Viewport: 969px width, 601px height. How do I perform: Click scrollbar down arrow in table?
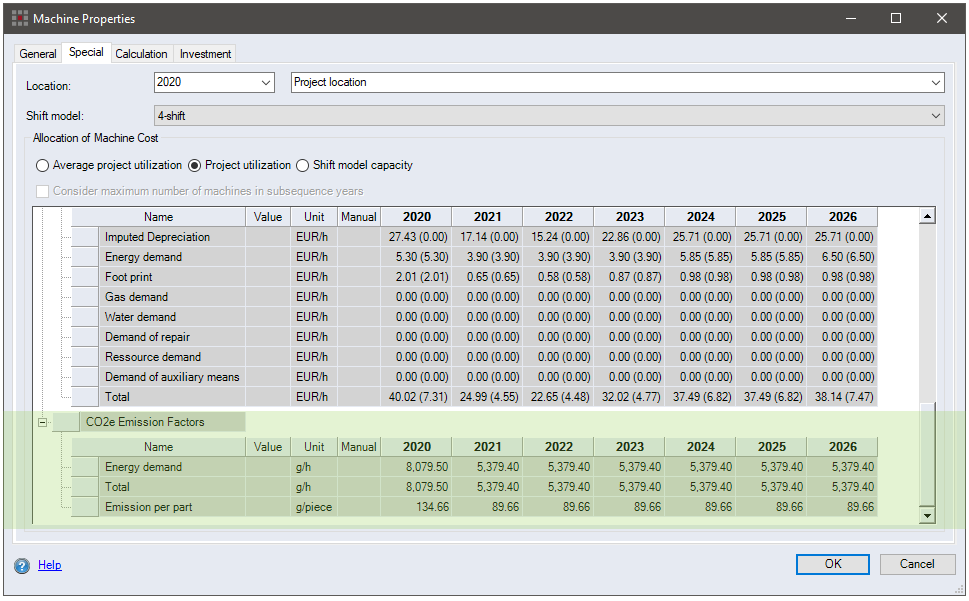tap(927, 515)
